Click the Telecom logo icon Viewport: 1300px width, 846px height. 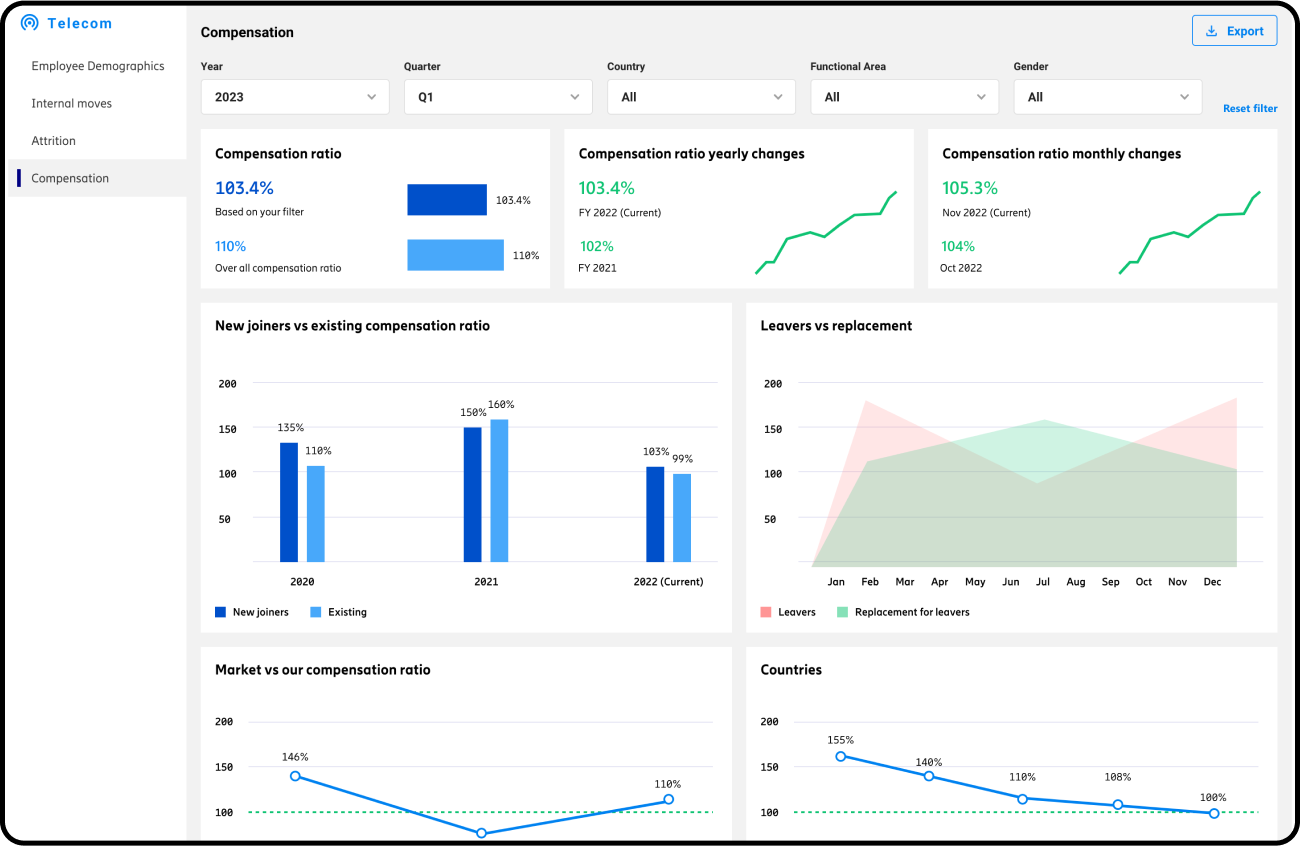click(x=29, y=23)
